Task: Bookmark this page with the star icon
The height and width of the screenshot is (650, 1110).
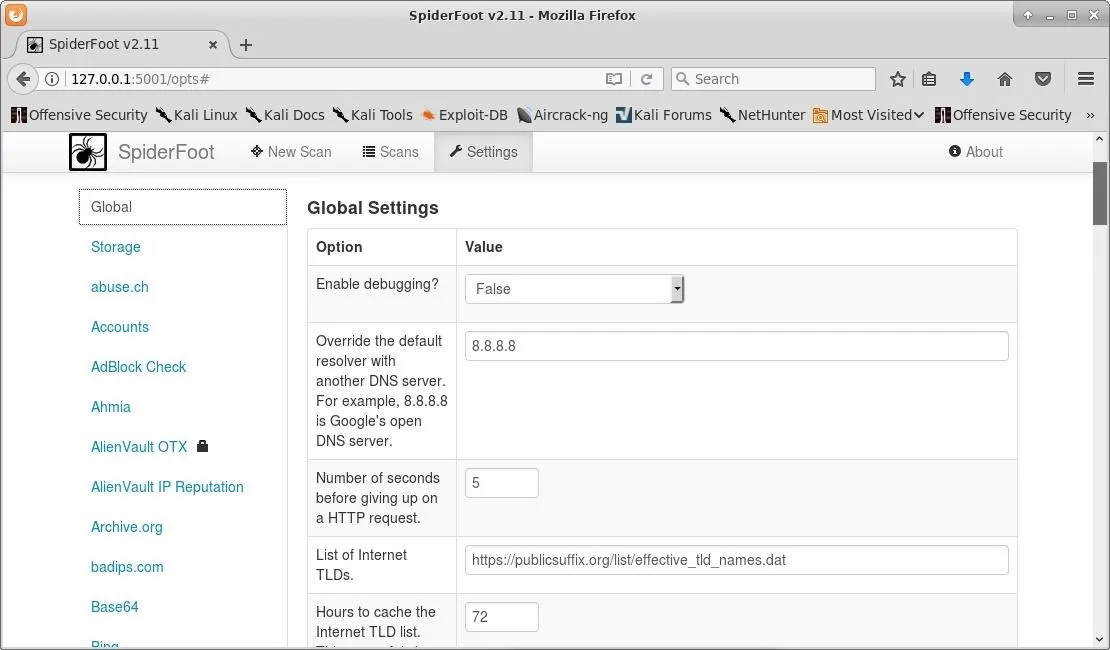Action: click(898, 79)
